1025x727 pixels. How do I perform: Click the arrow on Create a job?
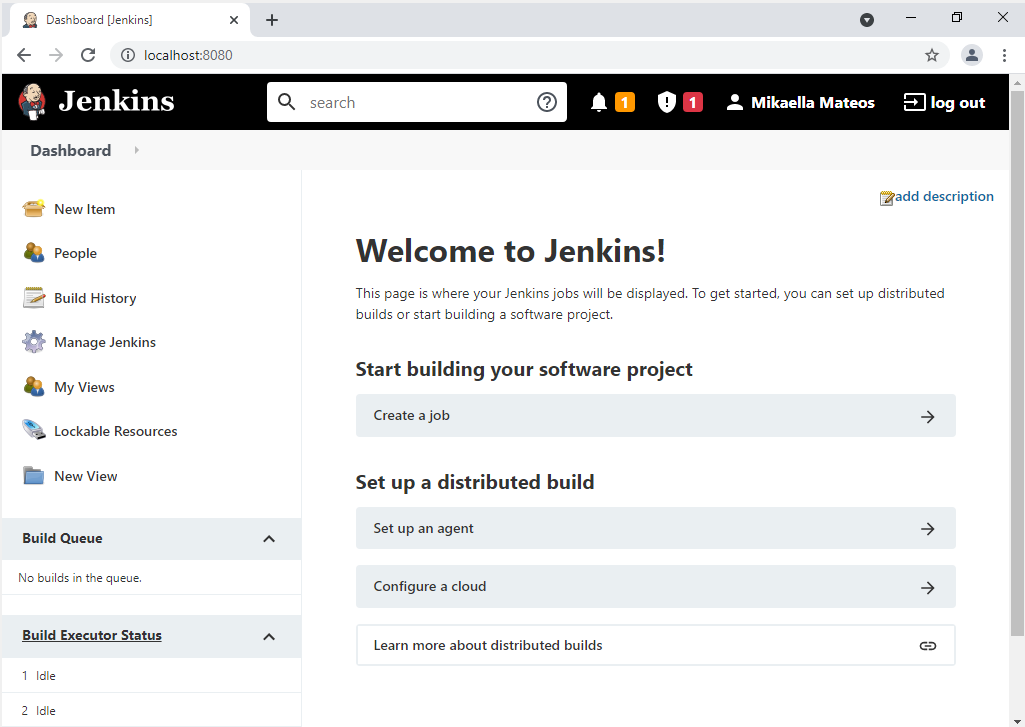pyautogui.click(x=927, y=416)
